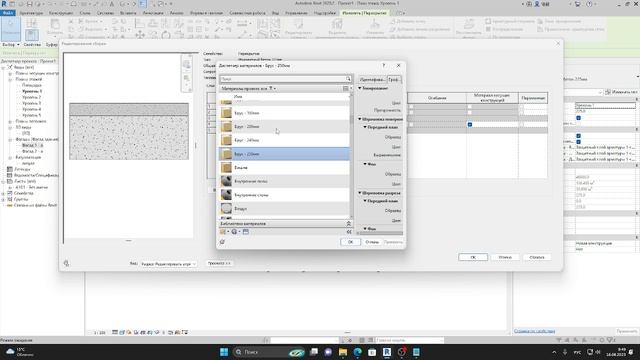Image resolution: width=640 pixels, height=360 pixels.
Task: Click the Windows taskbar search box
Action: [x=269, y=352]
